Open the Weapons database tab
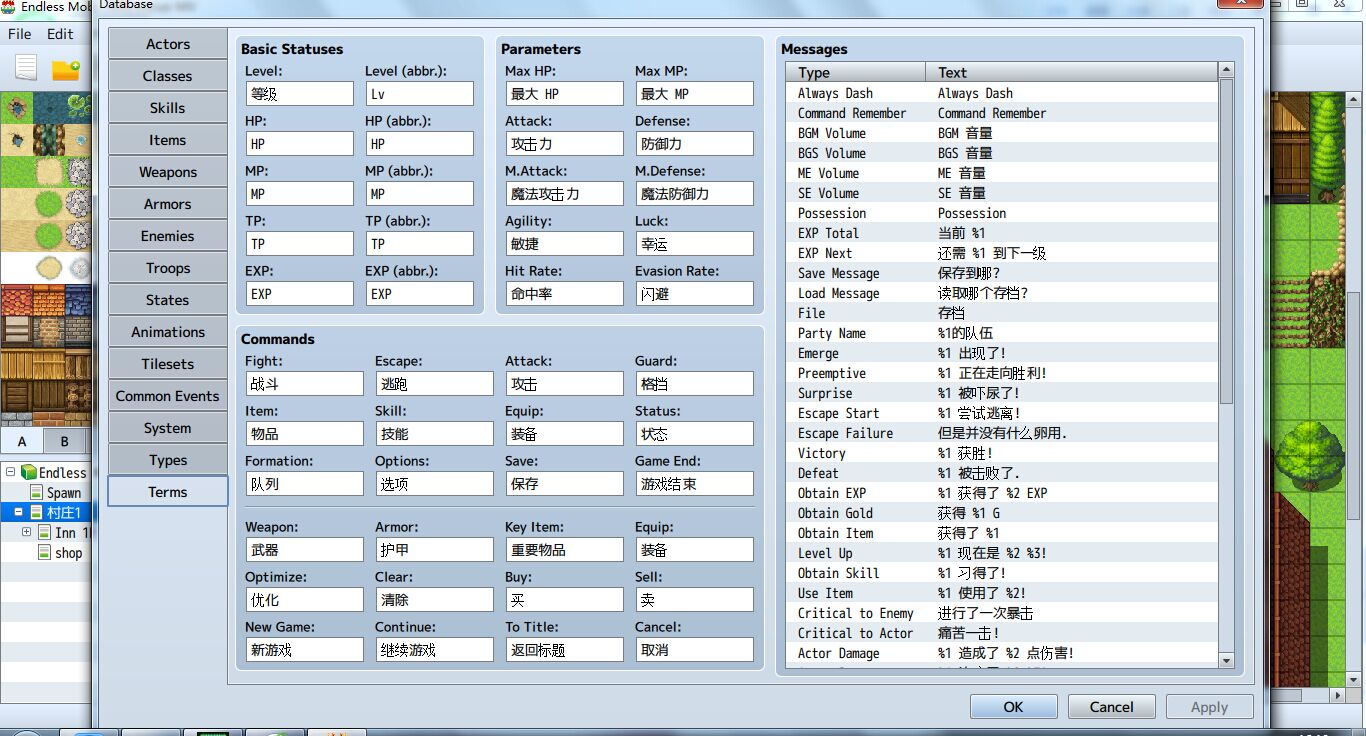This screenshot has height=736, width=1366. [168, 172]
